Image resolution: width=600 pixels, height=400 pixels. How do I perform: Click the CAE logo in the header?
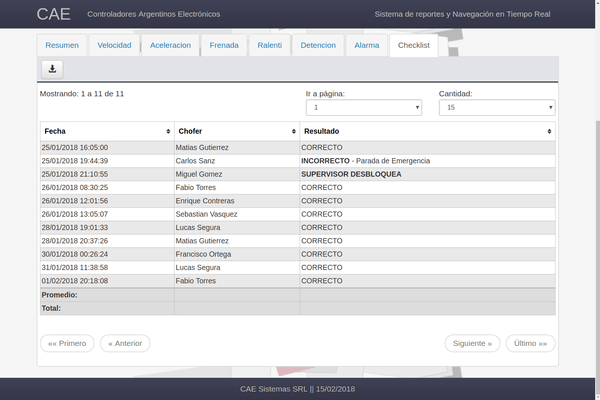tap(53, 14)
